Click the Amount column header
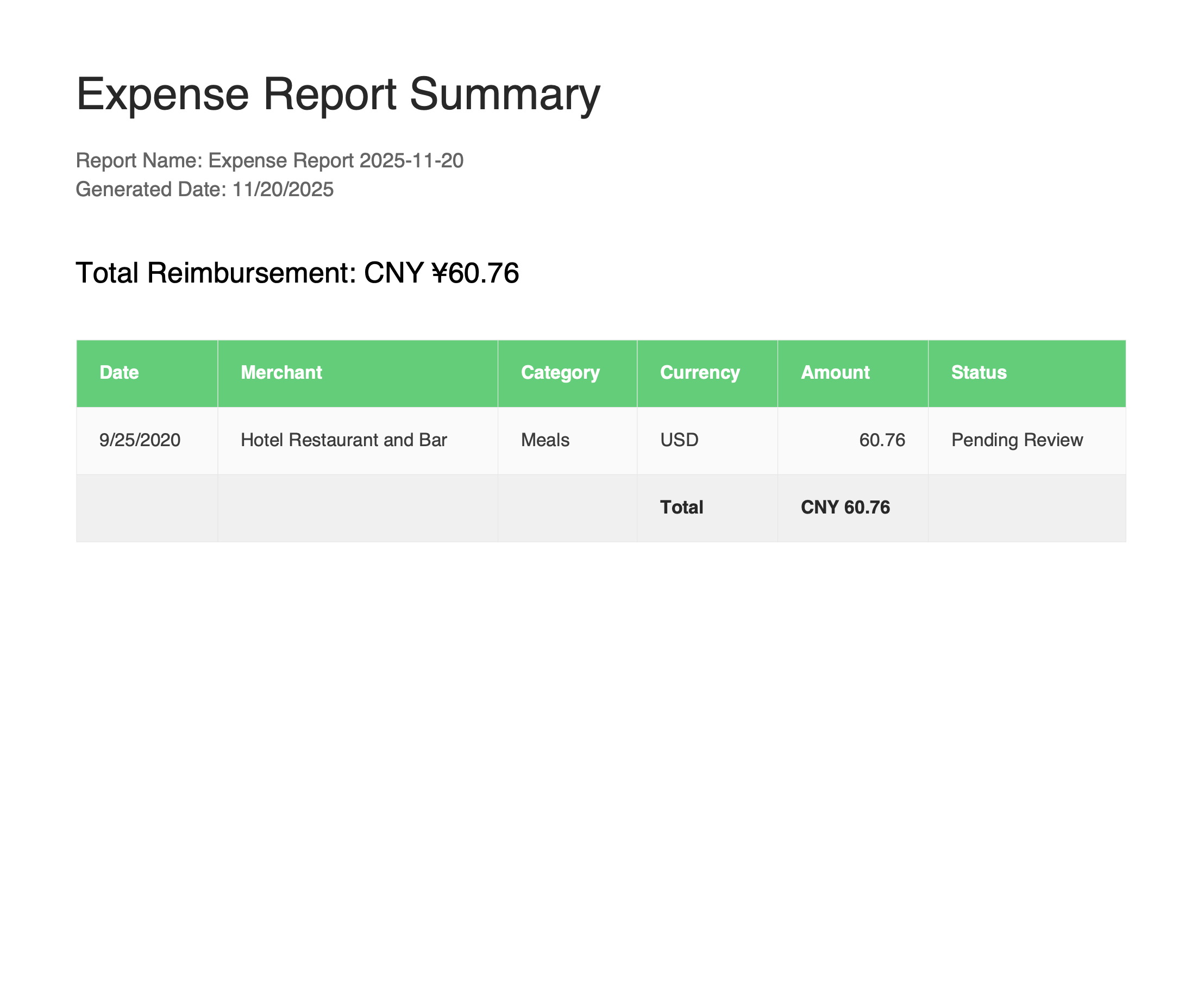The height and width of the screenshot is (989, 1204). (x=835, y=373)
